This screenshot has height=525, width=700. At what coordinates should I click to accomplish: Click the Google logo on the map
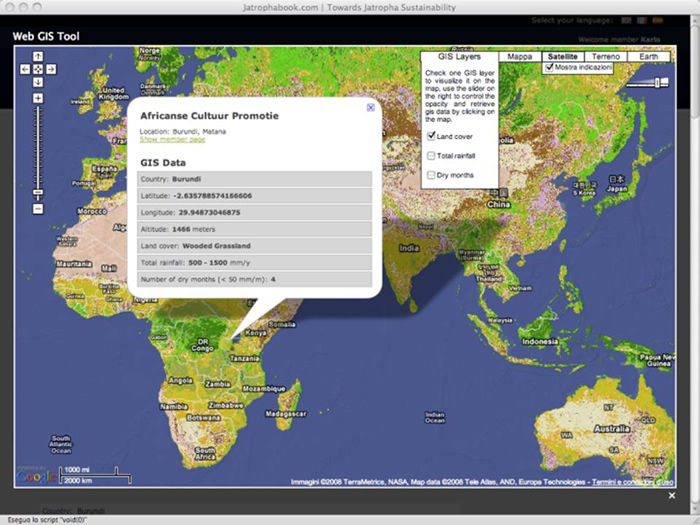pos(36,476)
